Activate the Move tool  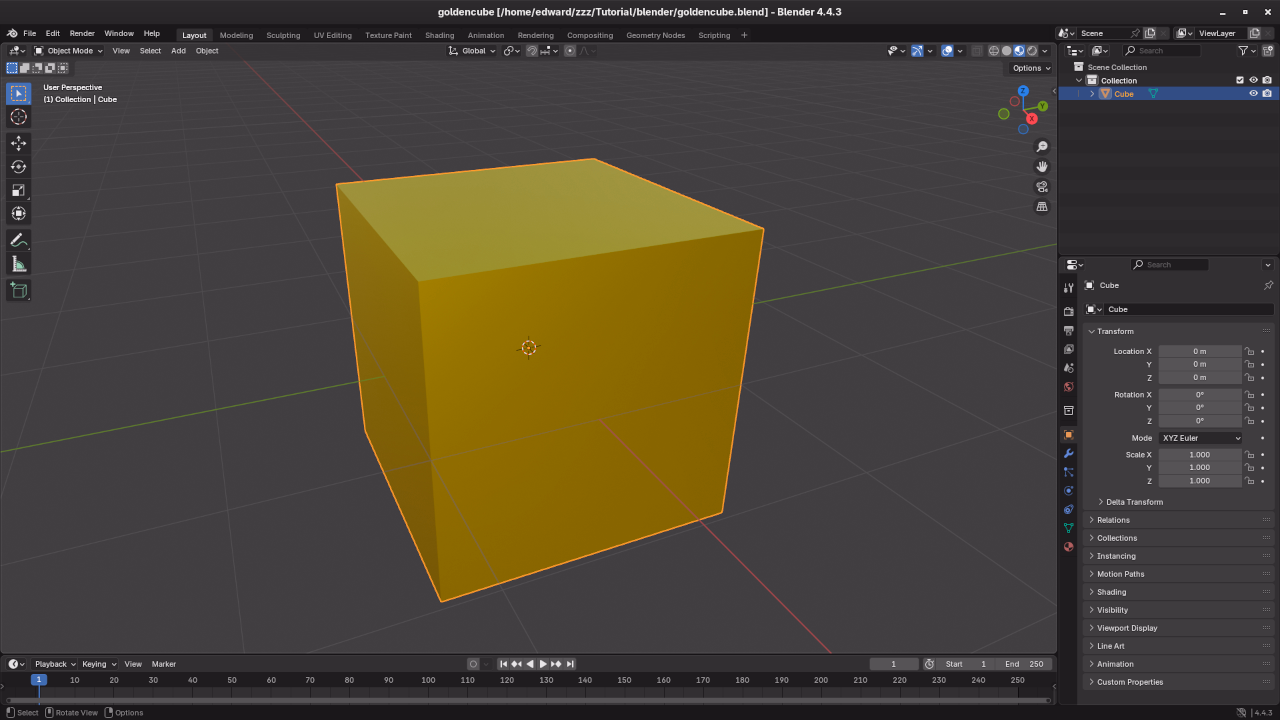18,143
